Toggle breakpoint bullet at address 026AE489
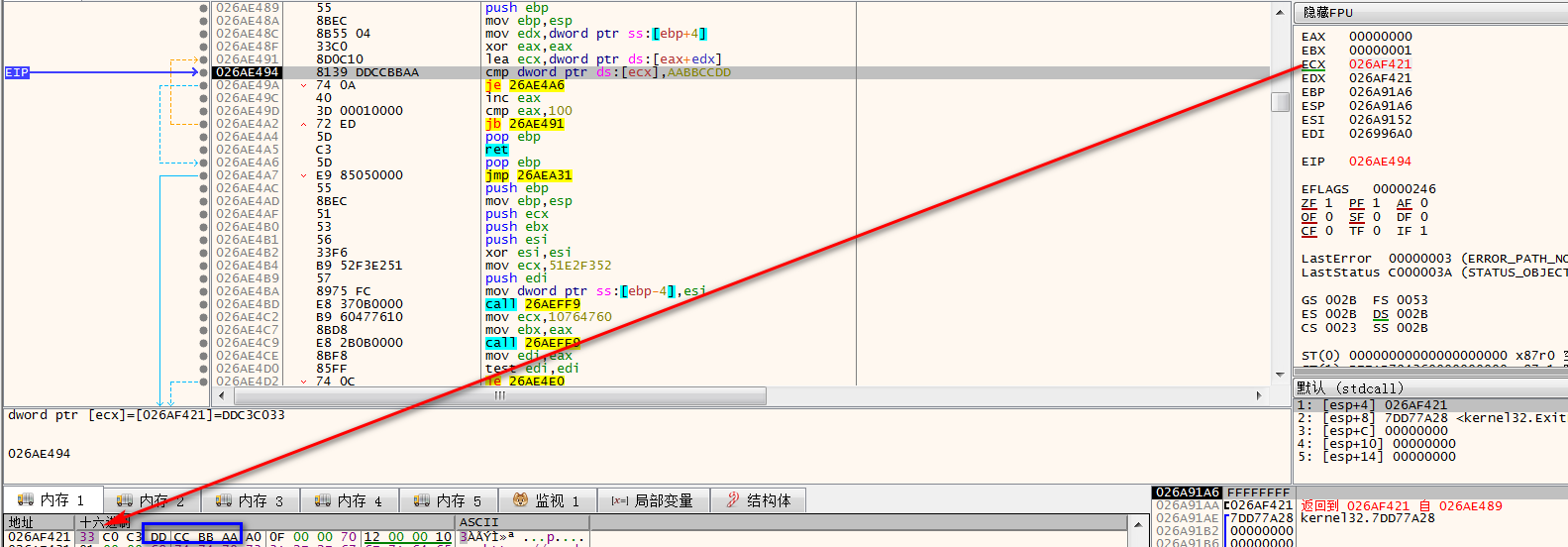The width and height of the screenshot is (1568, 547). [x=204, y=8]
